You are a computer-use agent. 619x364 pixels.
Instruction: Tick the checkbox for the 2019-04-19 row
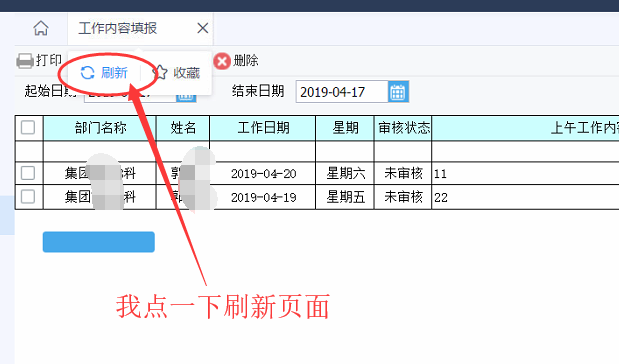28,196
